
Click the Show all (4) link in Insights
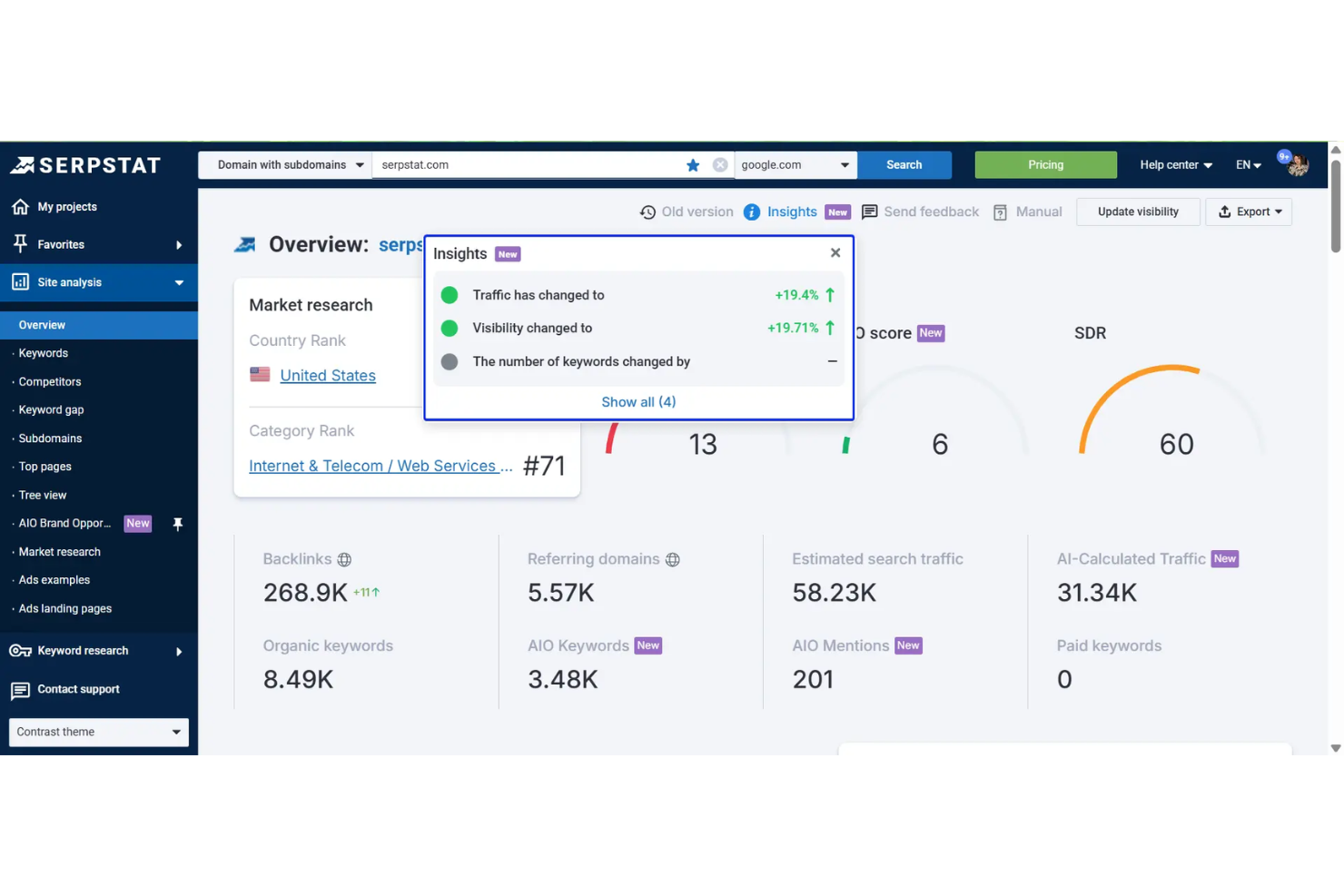[x=638, y=401]
